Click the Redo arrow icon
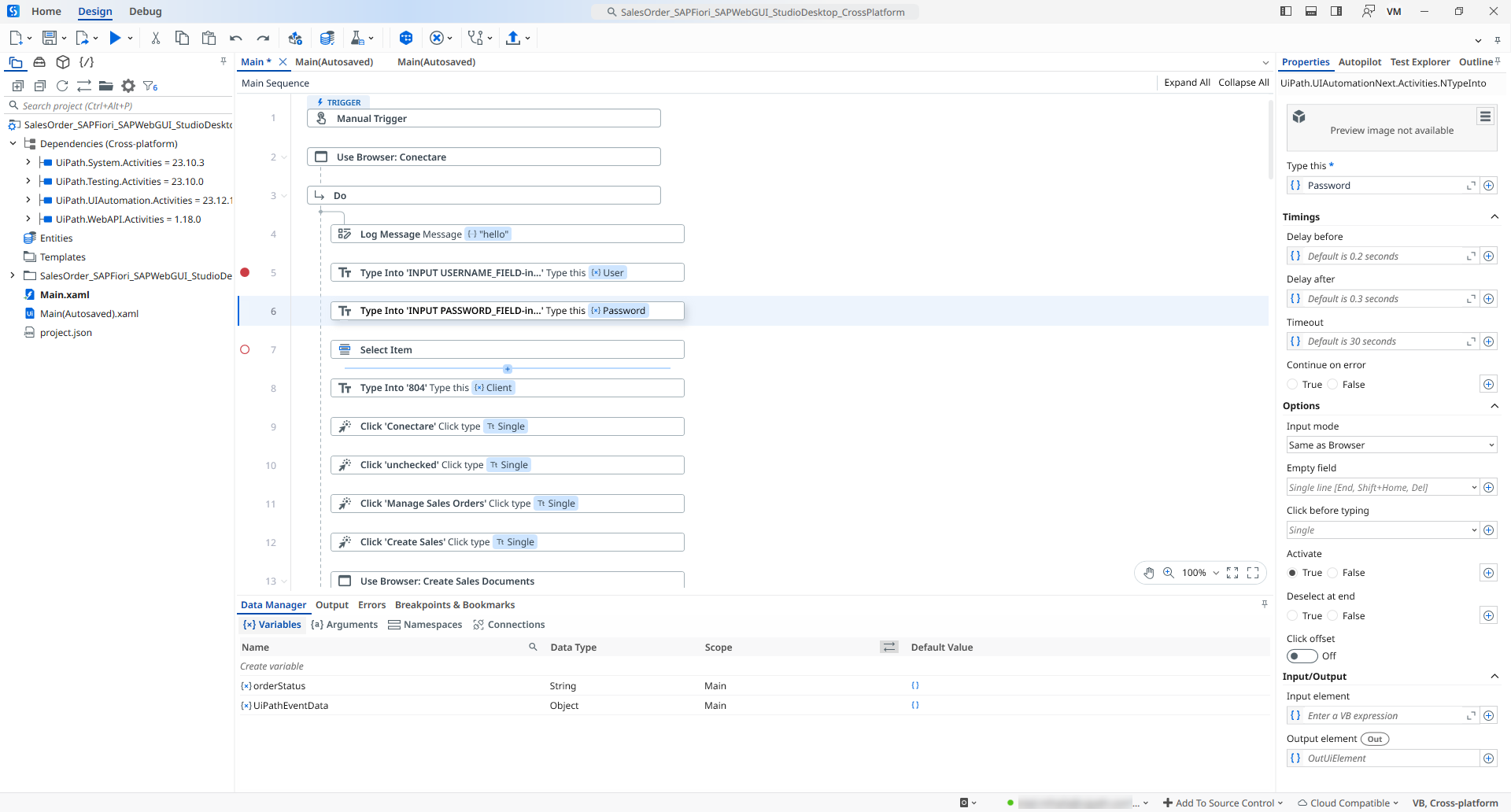This screenshot has height=812, width=1511. [263, 38]
